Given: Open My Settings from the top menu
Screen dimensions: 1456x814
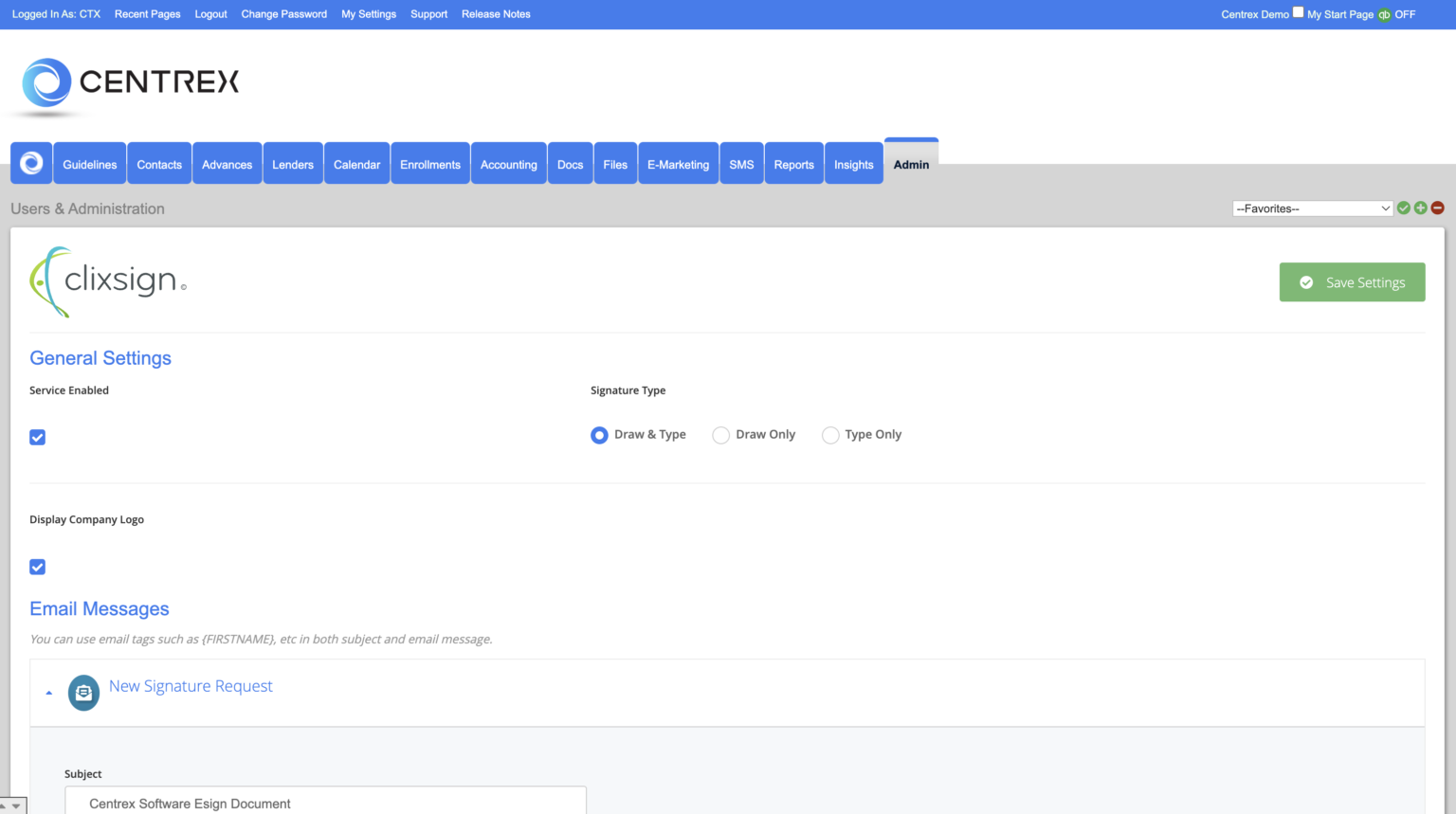Looking at the screenshot, I should coord(369,14).
